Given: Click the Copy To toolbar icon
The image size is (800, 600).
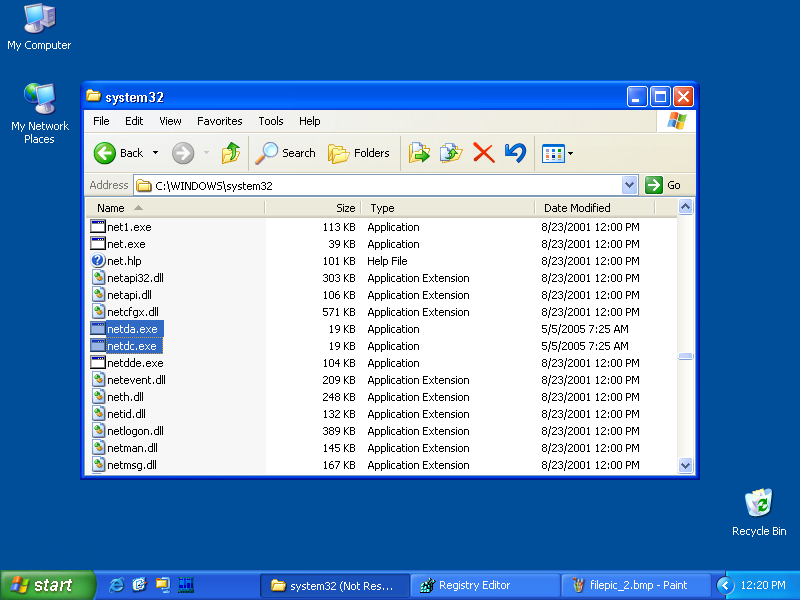Looking at the screenshot, I should pos(451,153).
